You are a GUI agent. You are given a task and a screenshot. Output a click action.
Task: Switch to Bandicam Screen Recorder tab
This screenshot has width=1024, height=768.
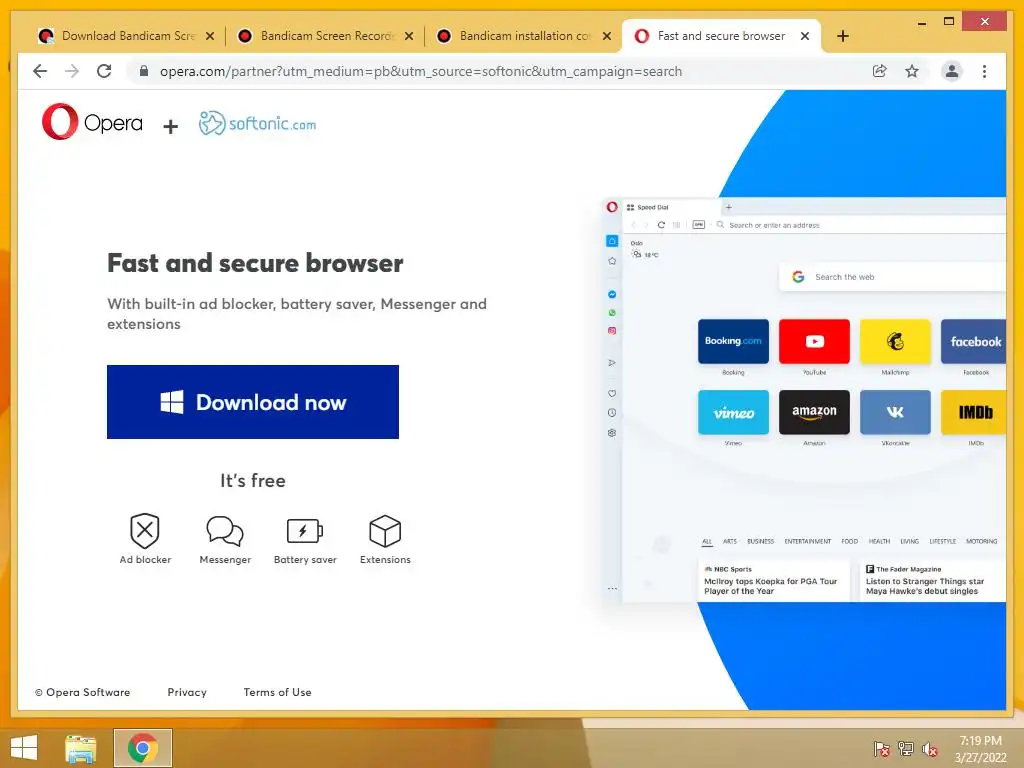pos(325,36)
